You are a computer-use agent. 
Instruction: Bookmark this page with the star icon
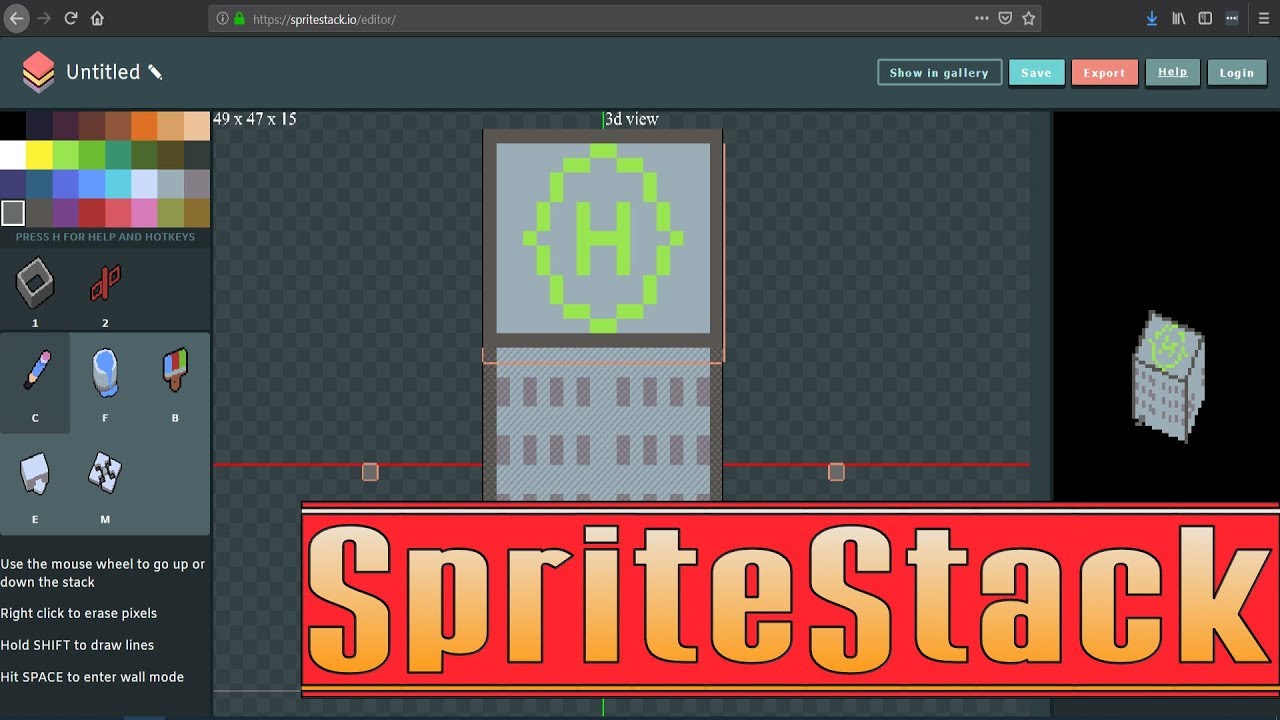1029,18
